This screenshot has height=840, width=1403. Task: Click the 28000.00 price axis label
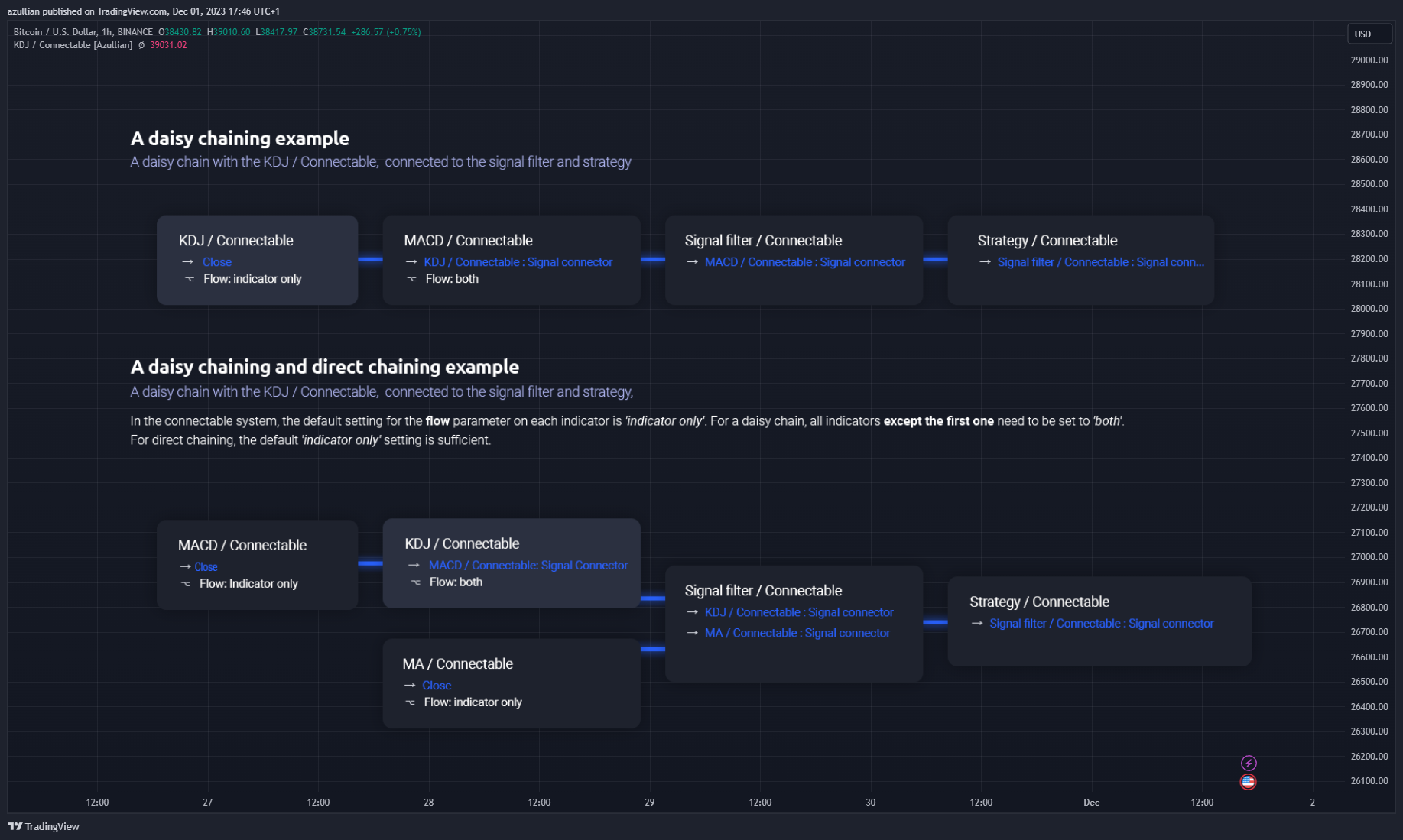[1369, 309]
